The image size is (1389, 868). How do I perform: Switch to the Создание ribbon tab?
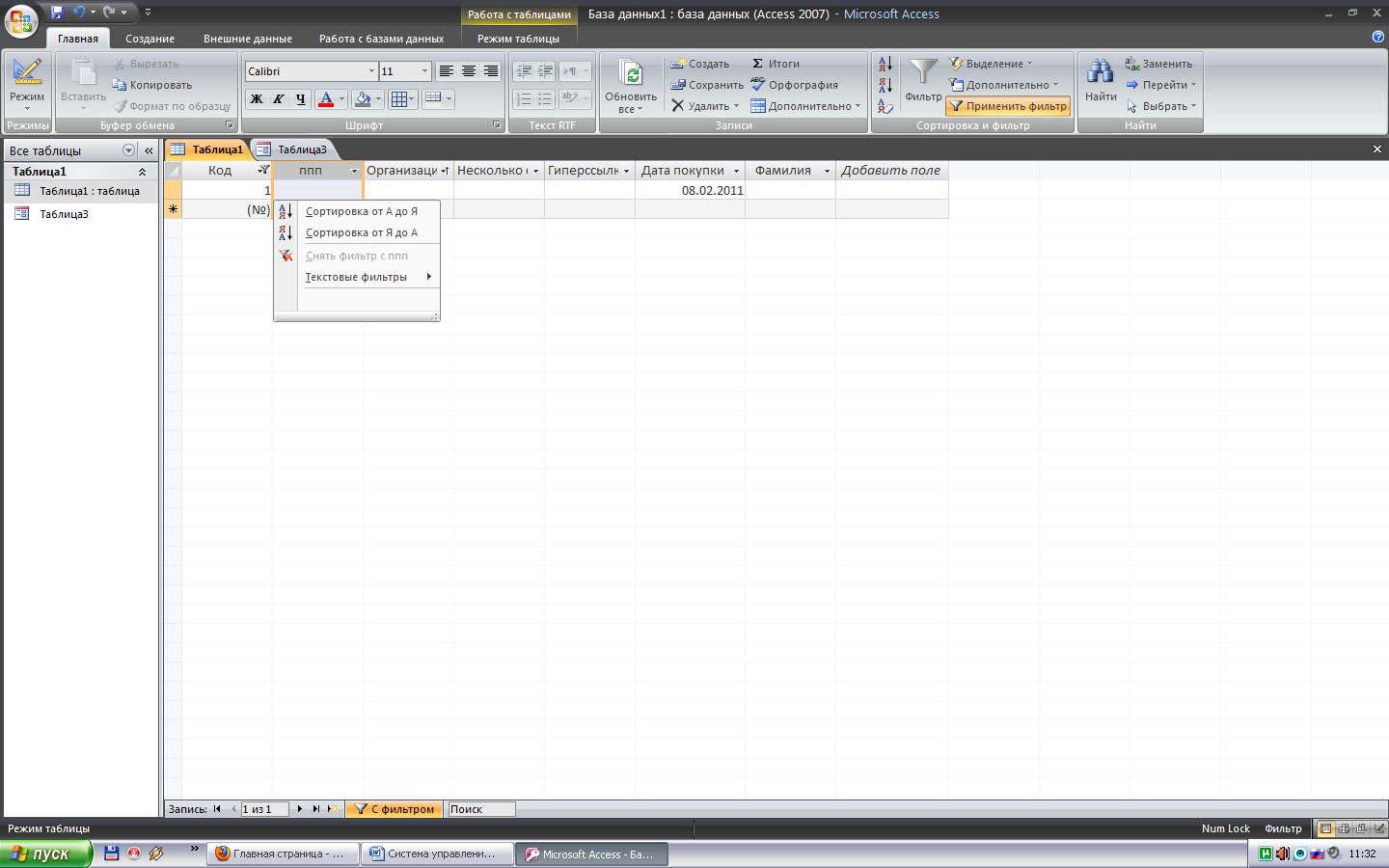pyautogui.click(x=150, y=39)
